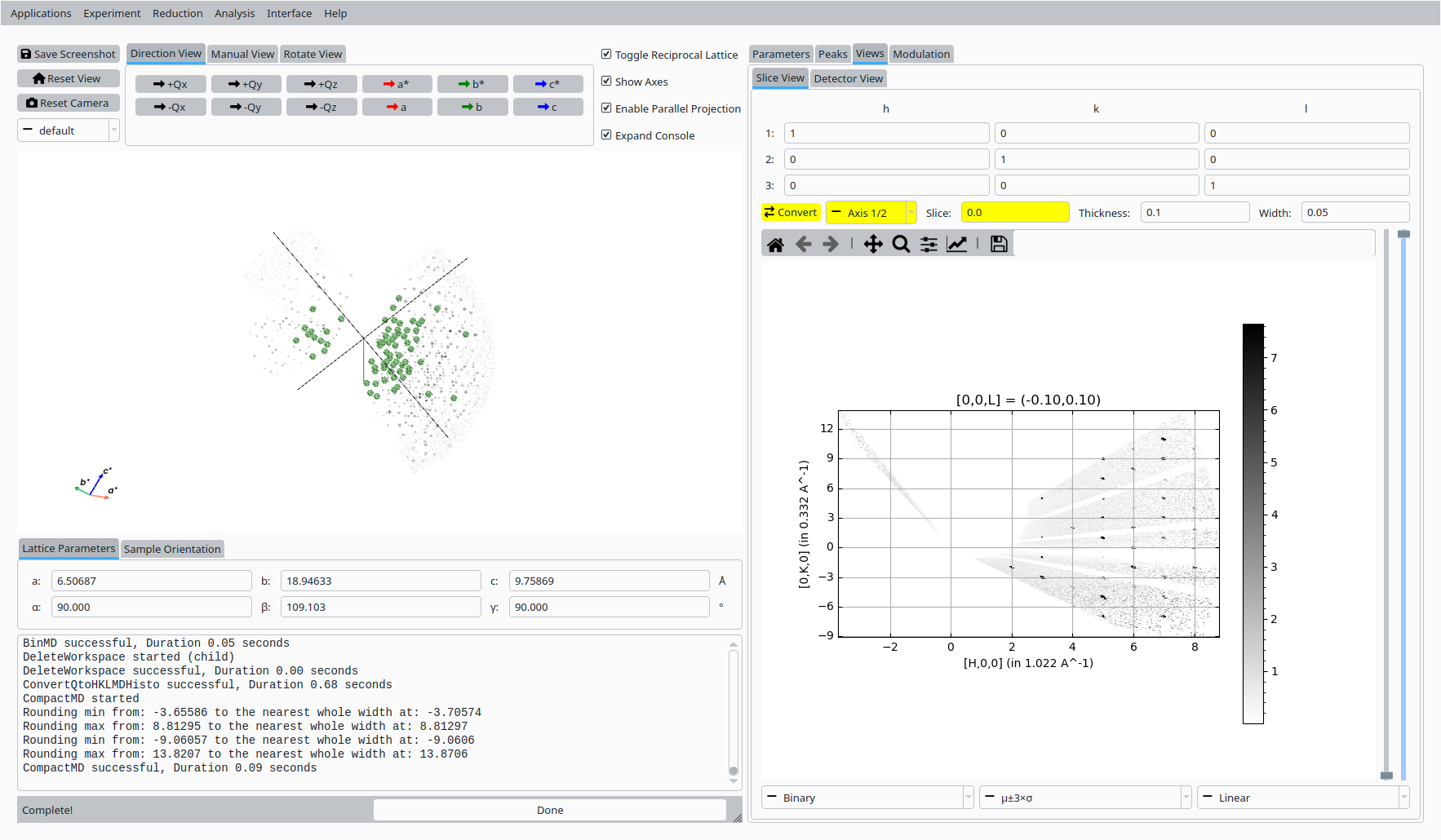Activate the zoom magnifier tool
The height and width of the screenshot is (840, 1441).
point(901,245)
